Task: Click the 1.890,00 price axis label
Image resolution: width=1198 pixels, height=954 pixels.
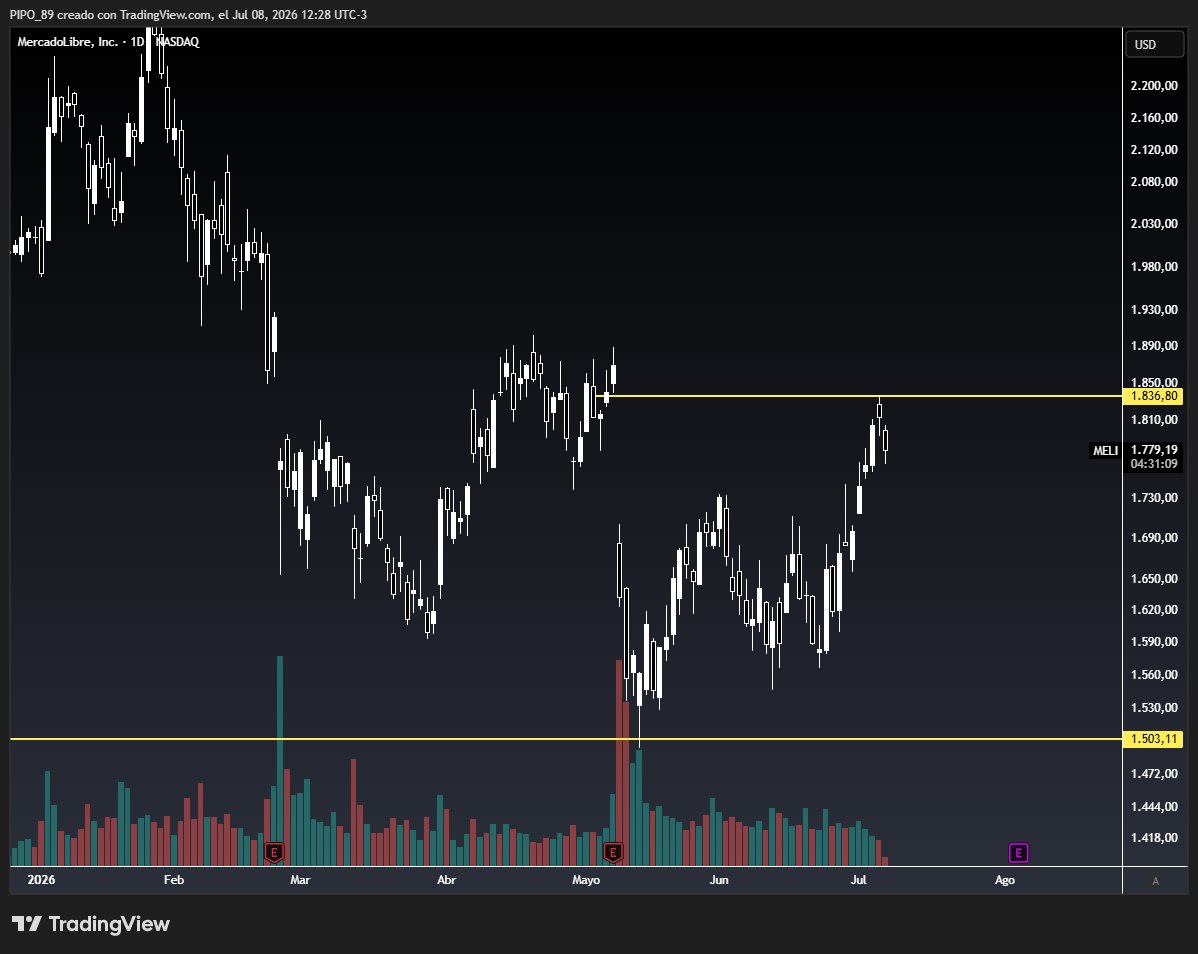Action: (1154, 345)
